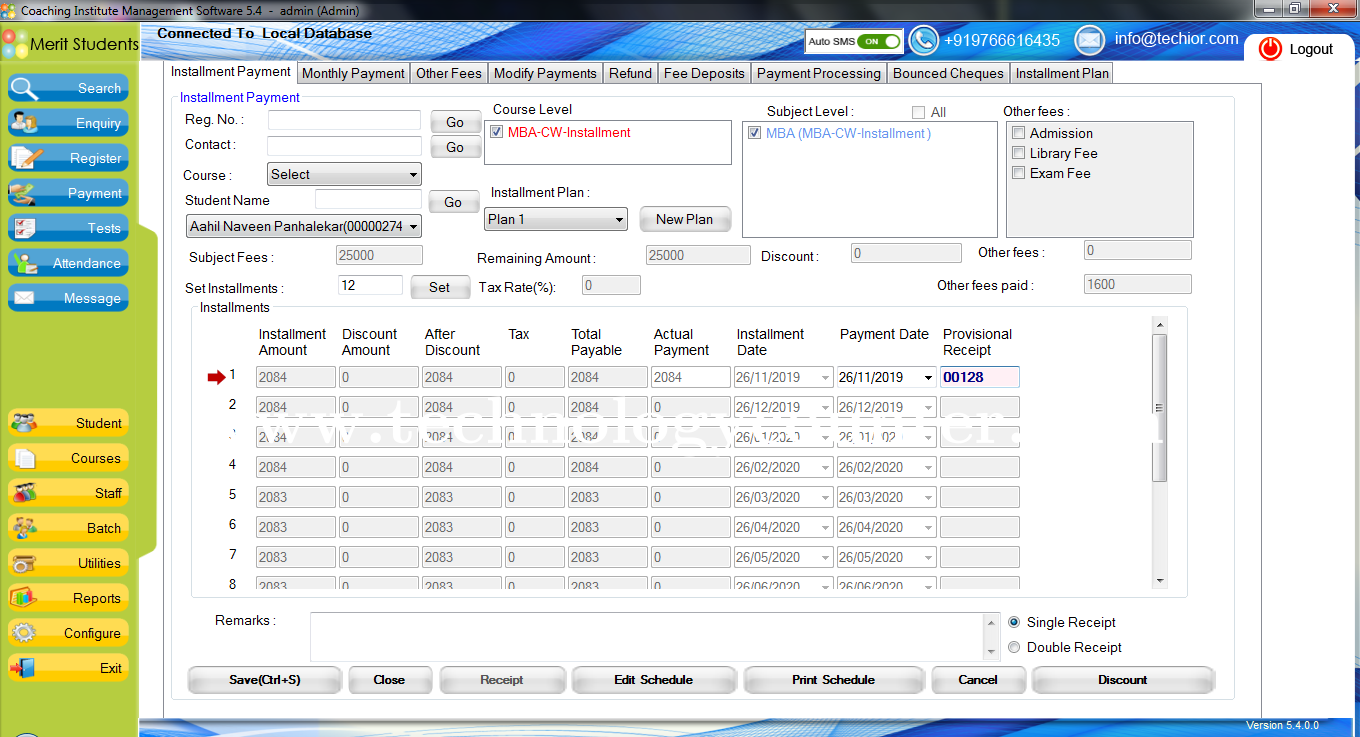Click the Provisional Receipt field 00128

point(980,377)
